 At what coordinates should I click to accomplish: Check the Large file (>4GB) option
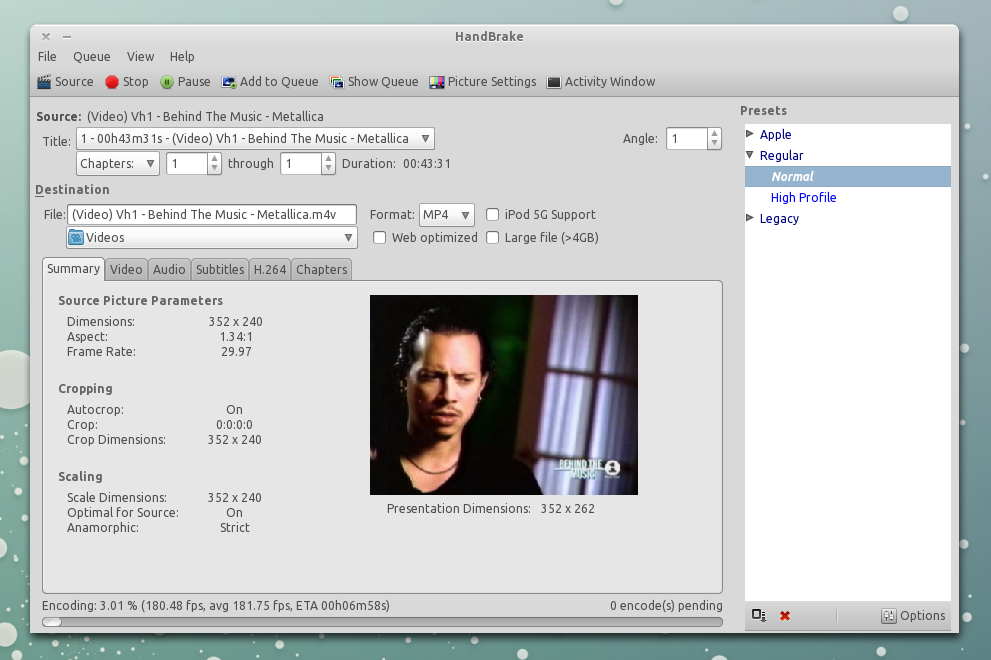point(493,238)
